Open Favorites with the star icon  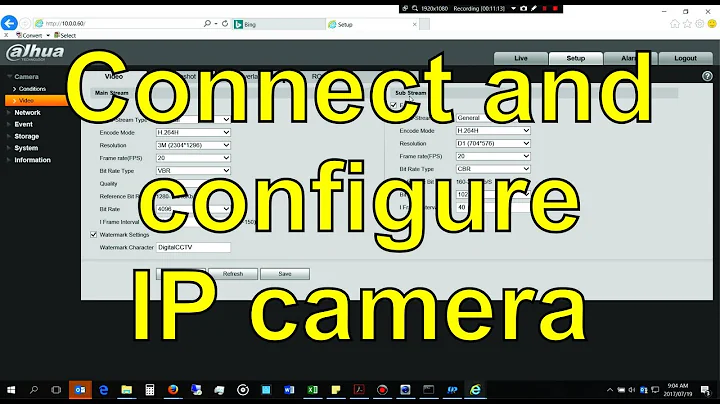point(687,24)
